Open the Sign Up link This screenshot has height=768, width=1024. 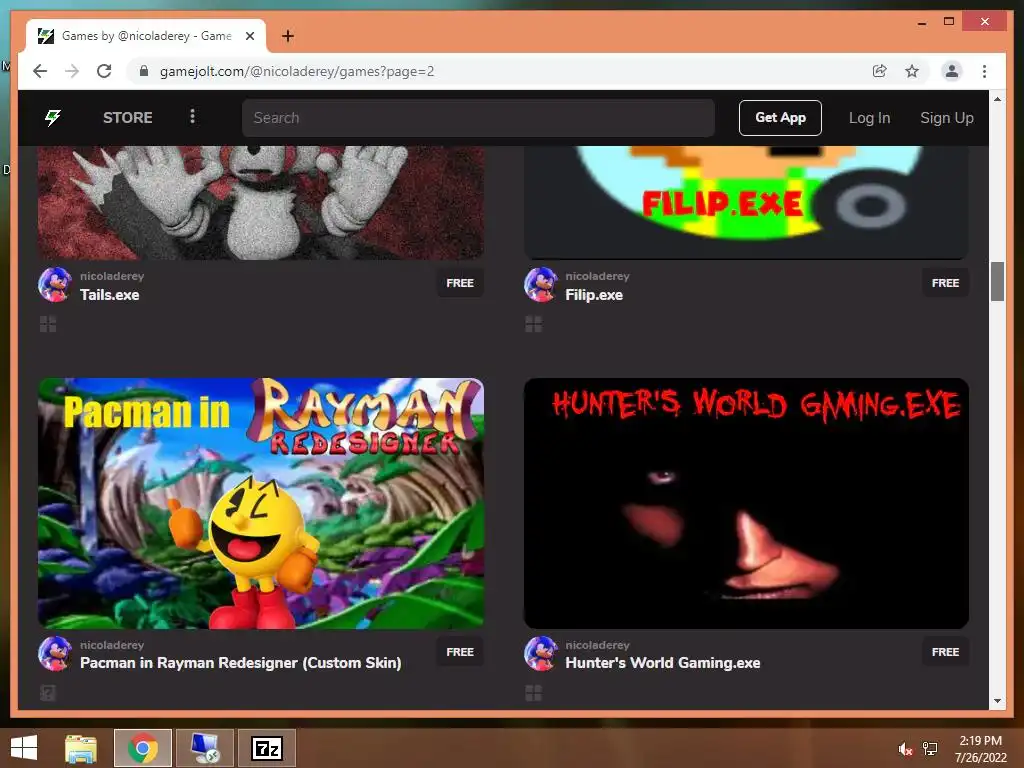click(946, 118)
